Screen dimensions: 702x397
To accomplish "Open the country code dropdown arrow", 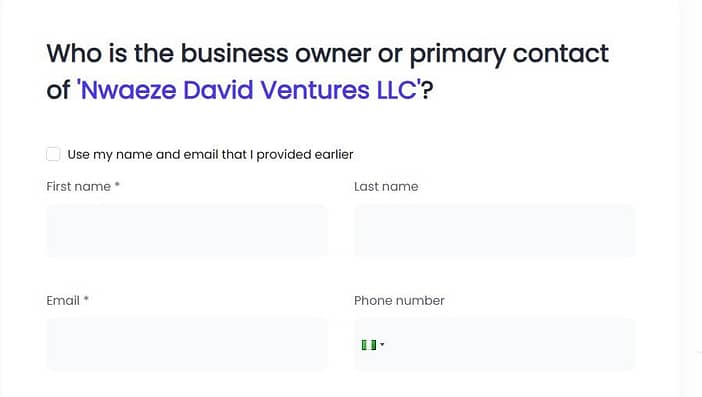I will pyautogui.click(x=382, y=344).
